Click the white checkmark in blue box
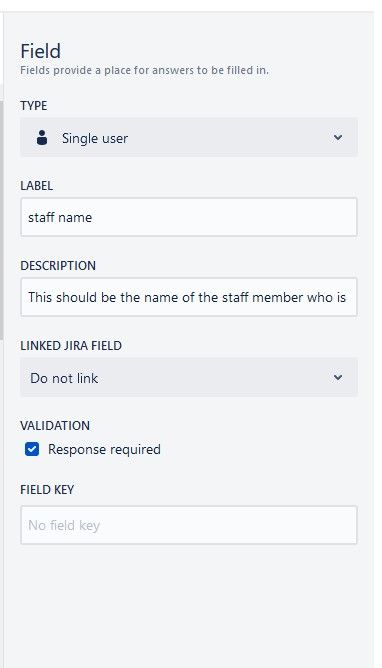The height and width of the screenshot is (668, 382). (x=32, y=449)
